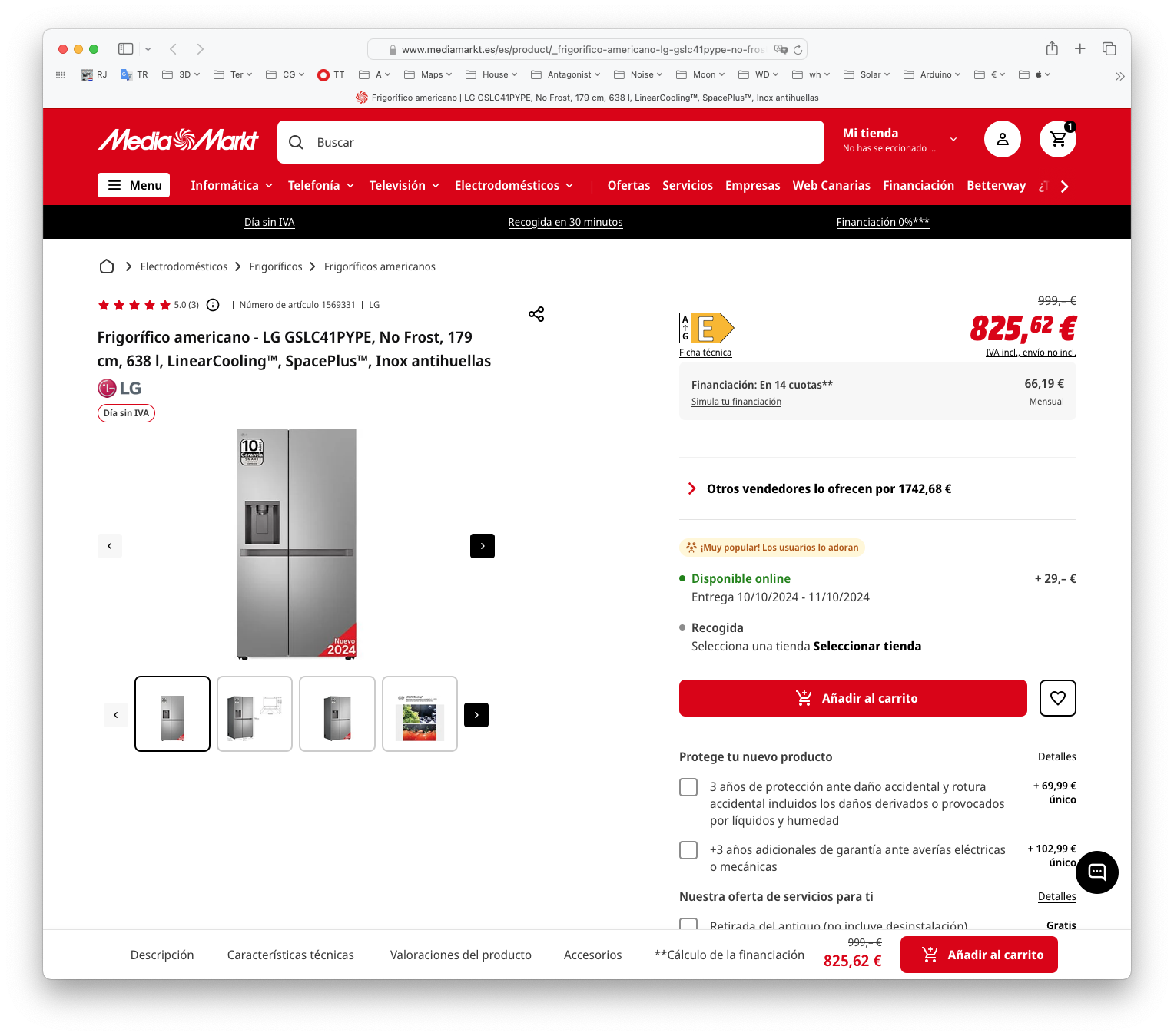Viewport: 1174px width, 1036px height.
Task: Open the live chat bubble
Action: click(x=1097, y=872)
